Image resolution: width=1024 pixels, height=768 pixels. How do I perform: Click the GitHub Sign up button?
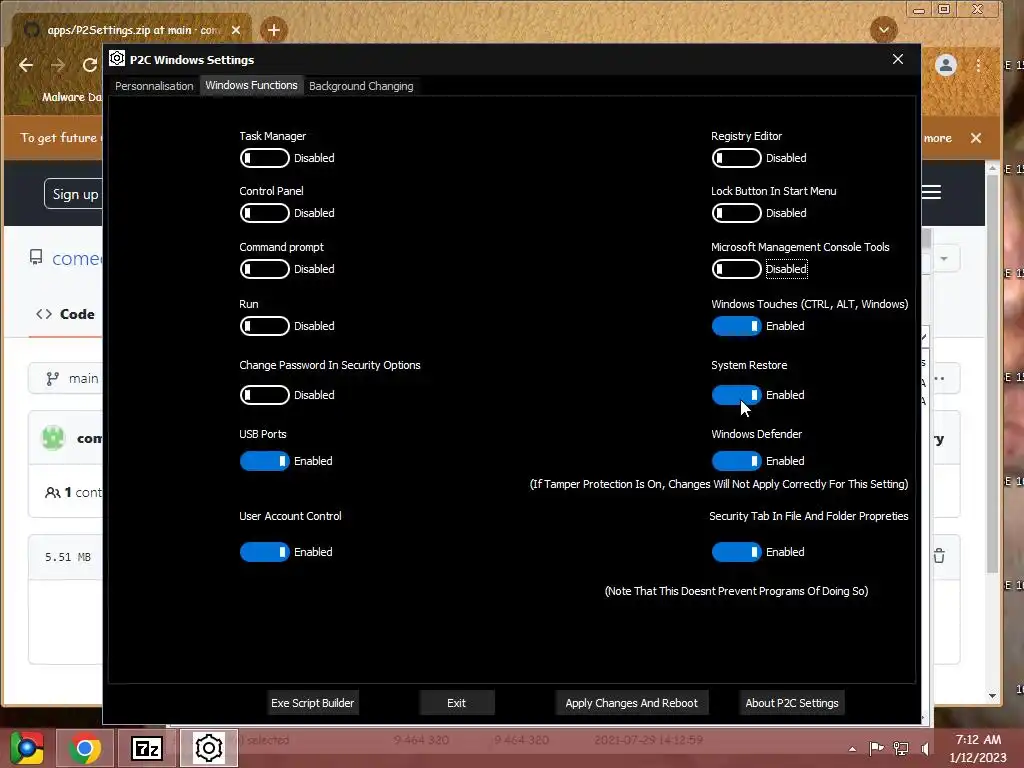[x=73, y=194]
